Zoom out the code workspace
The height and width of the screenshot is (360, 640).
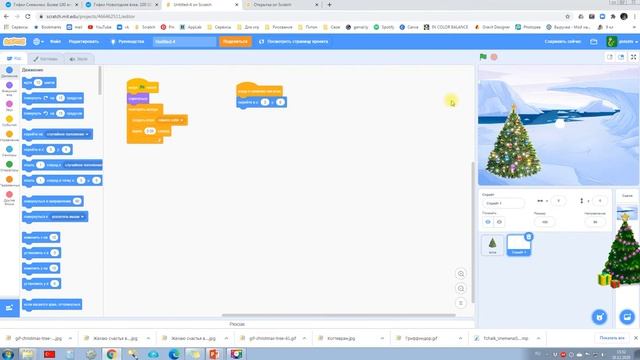tap(461, 289)
